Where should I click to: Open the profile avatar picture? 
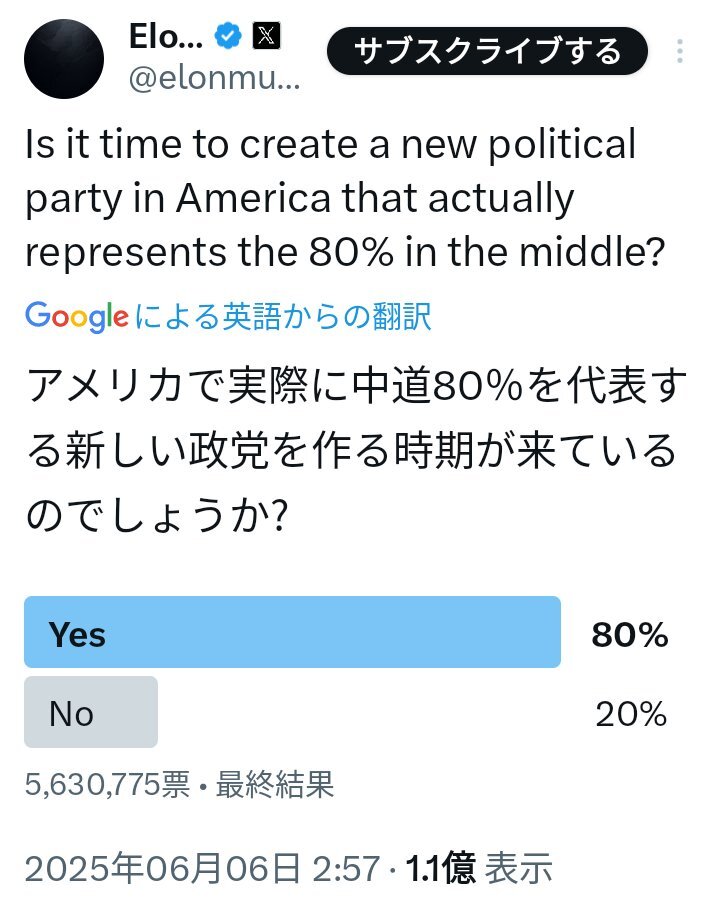[x=64, y=59]
